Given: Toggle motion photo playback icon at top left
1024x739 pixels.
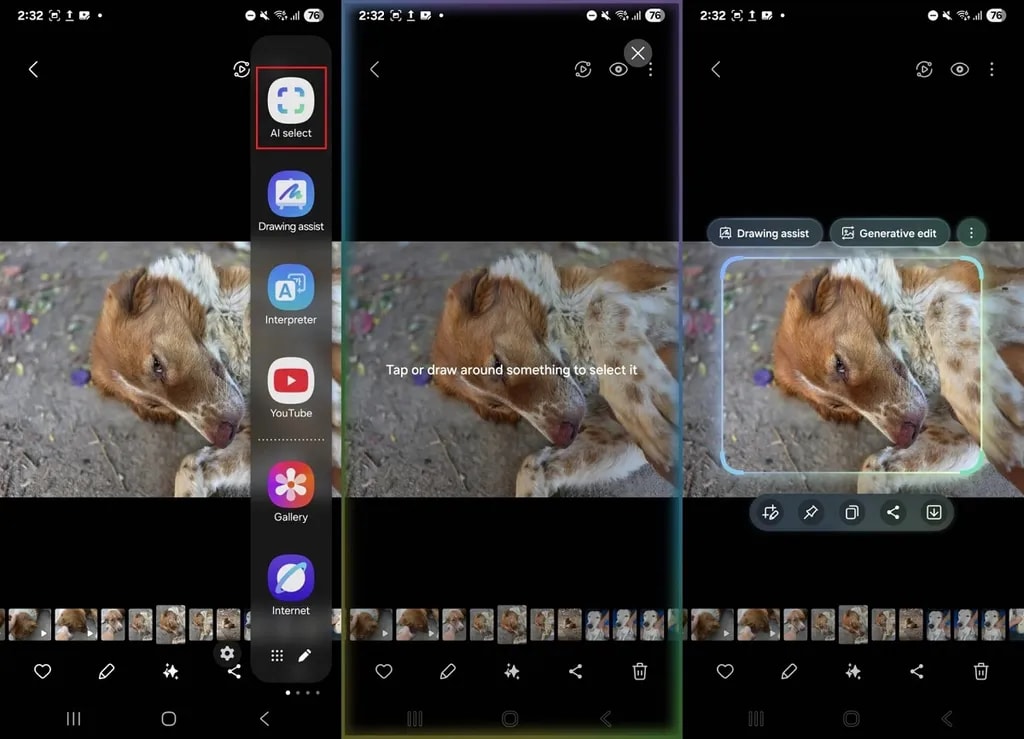Looking at the screenshot, I should [241, 69].
